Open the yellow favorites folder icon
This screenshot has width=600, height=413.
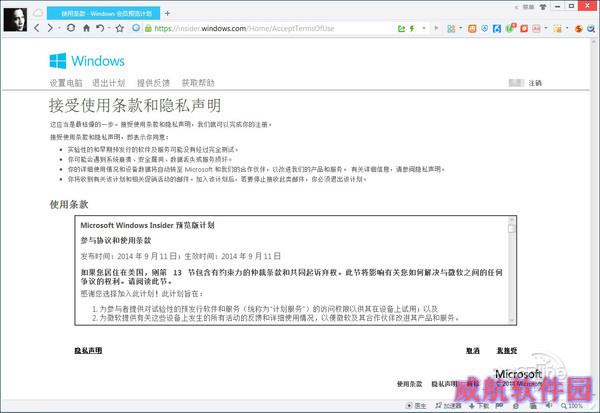click(558, 28)
